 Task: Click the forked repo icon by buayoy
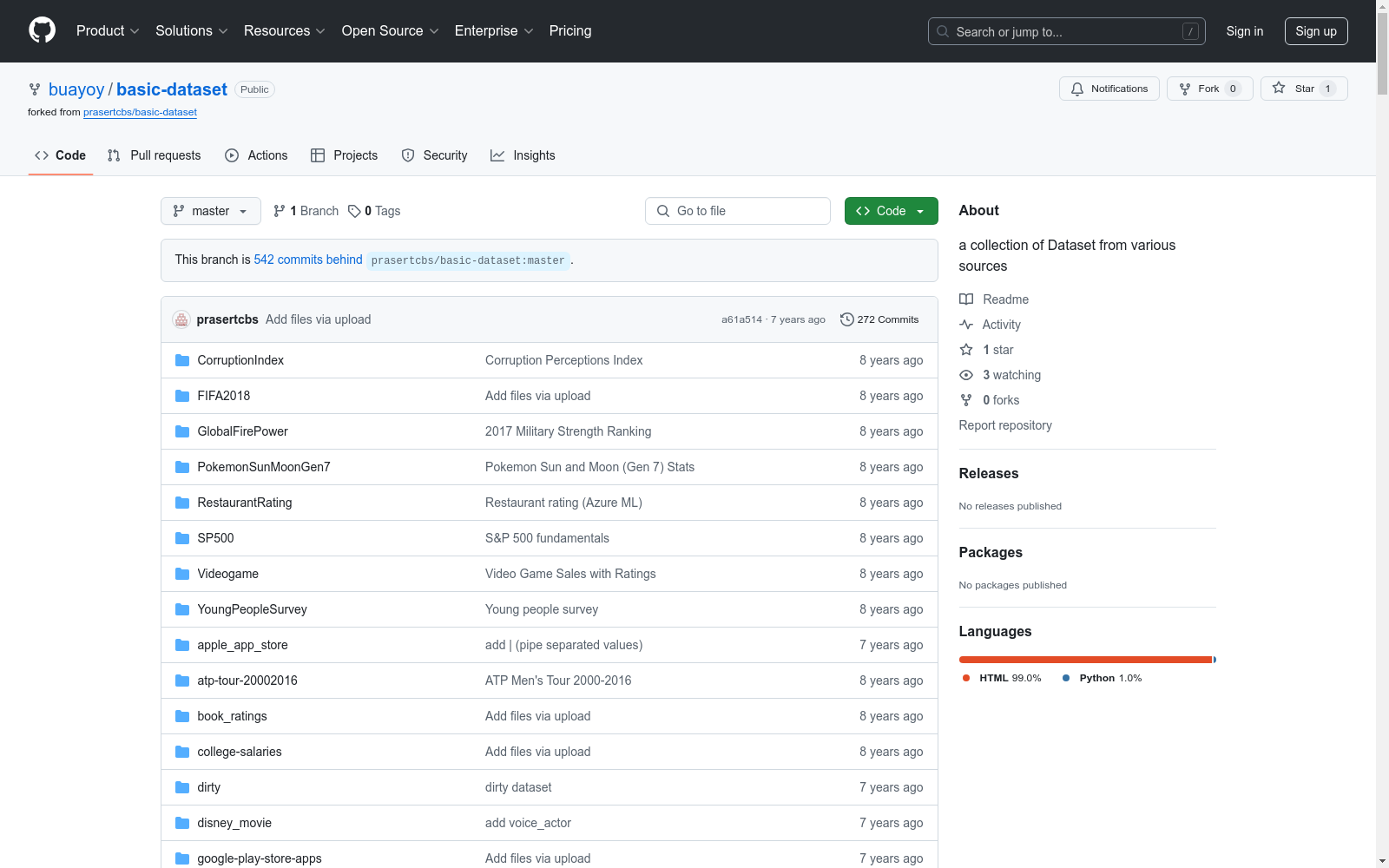click(x=35, y=89)
